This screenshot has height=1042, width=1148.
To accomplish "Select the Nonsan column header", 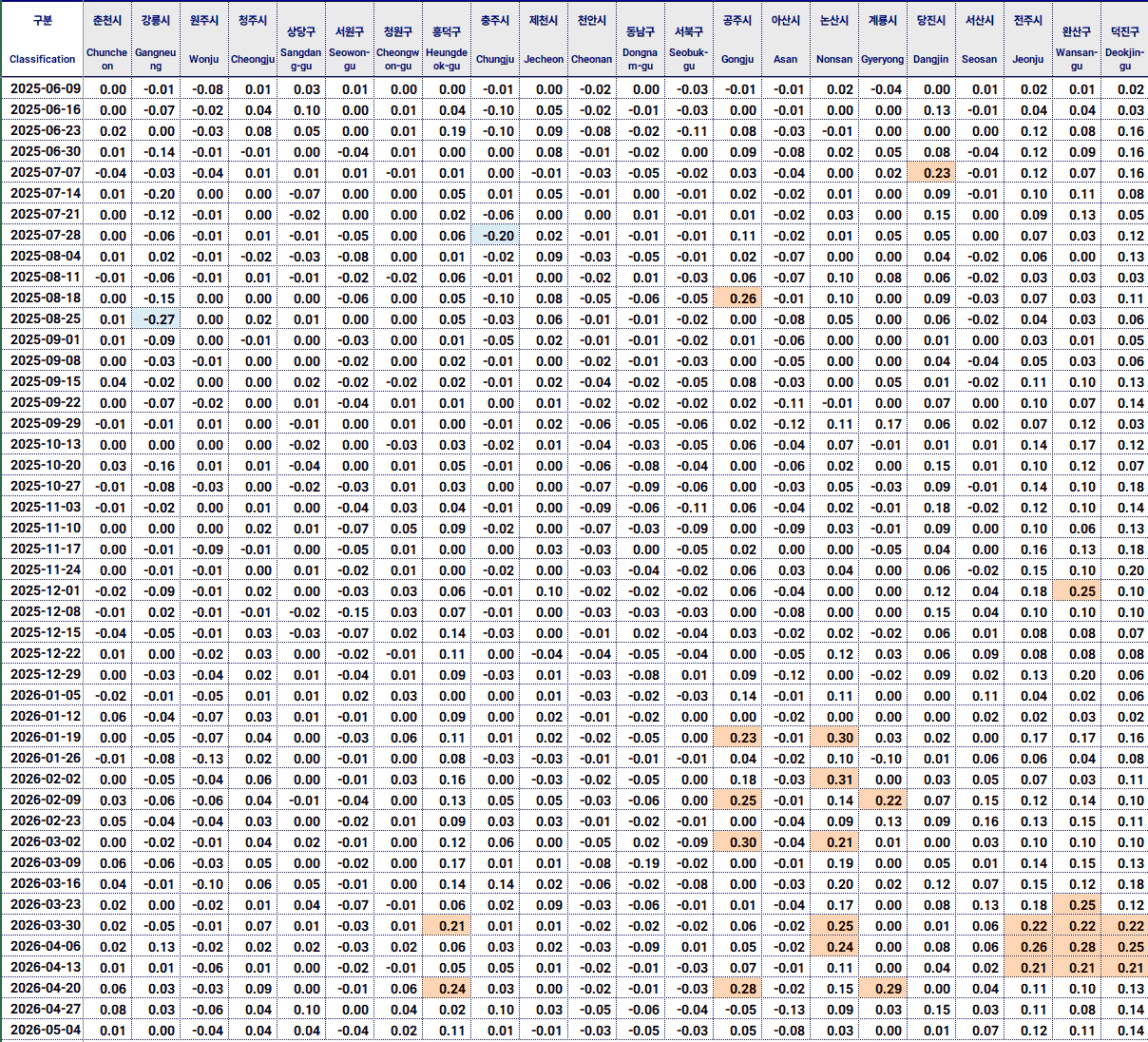I will (x=834, y=39).
